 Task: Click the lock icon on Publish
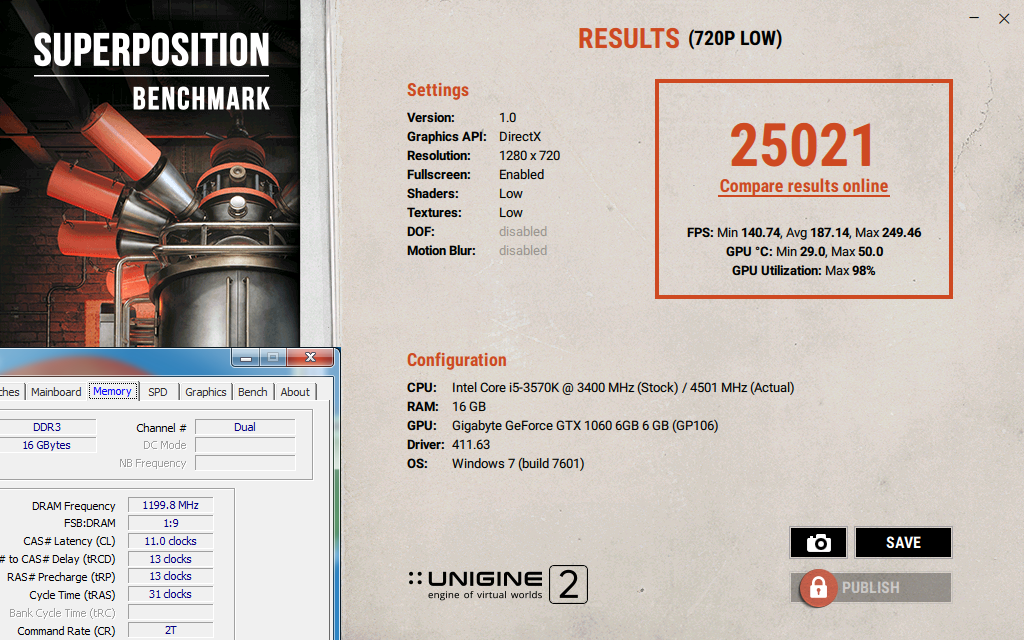[x=818, y=588]
